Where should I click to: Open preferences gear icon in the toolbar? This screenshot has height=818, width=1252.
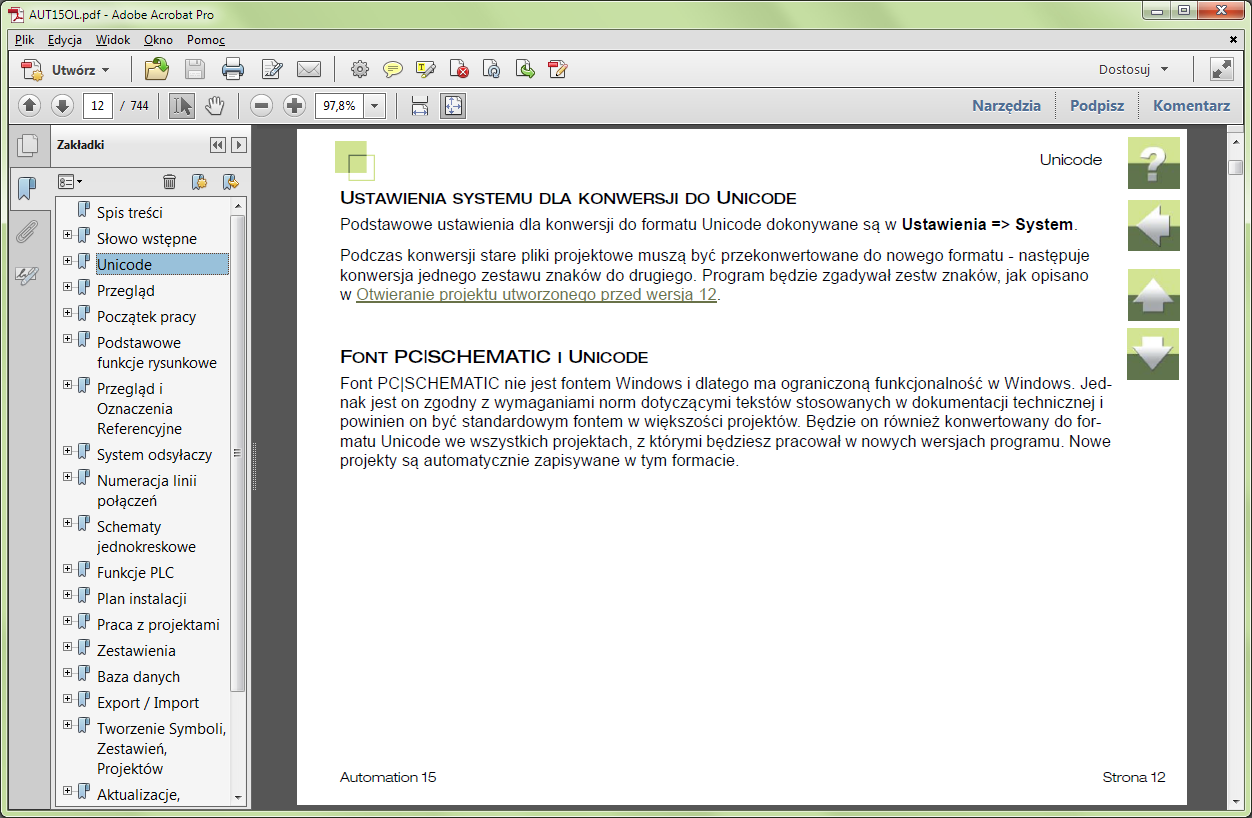(360, 69)
